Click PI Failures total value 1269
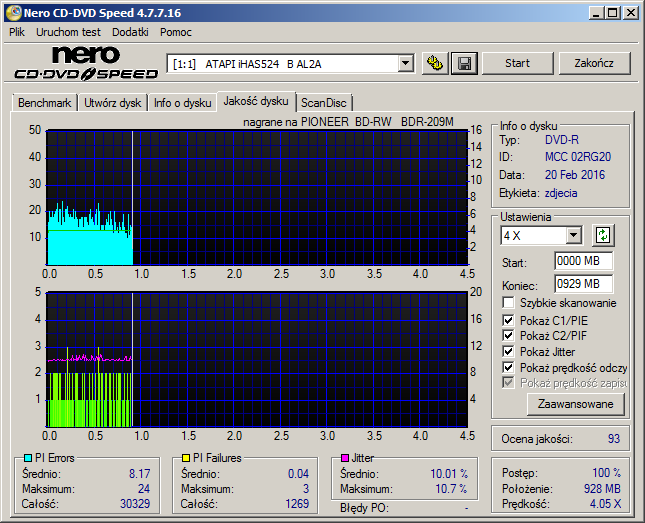 coord(297,504)
